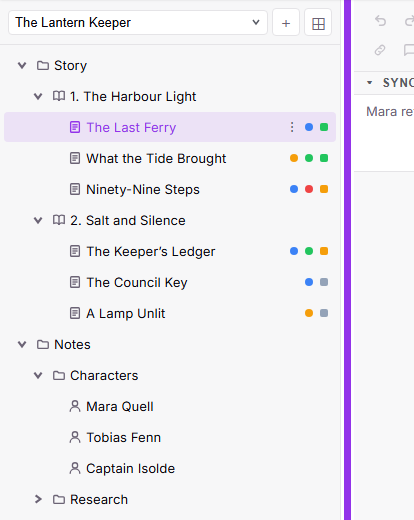
Task: Select The Keeper's Ledger scene
Action: pyautogui.click(x=170, y=251)
